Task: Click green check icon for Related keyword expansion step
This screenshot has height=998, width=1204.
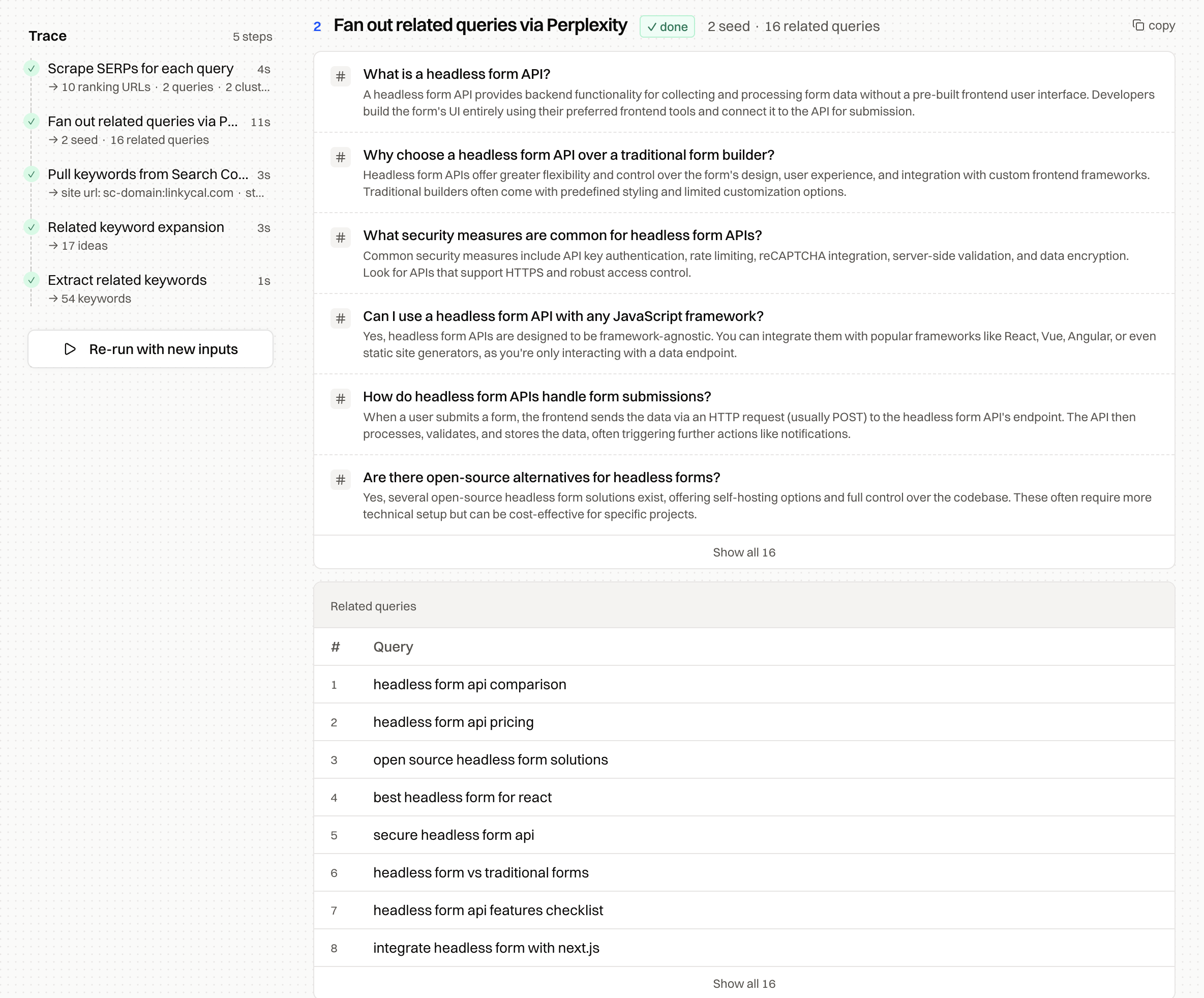Action: [32, 227]
